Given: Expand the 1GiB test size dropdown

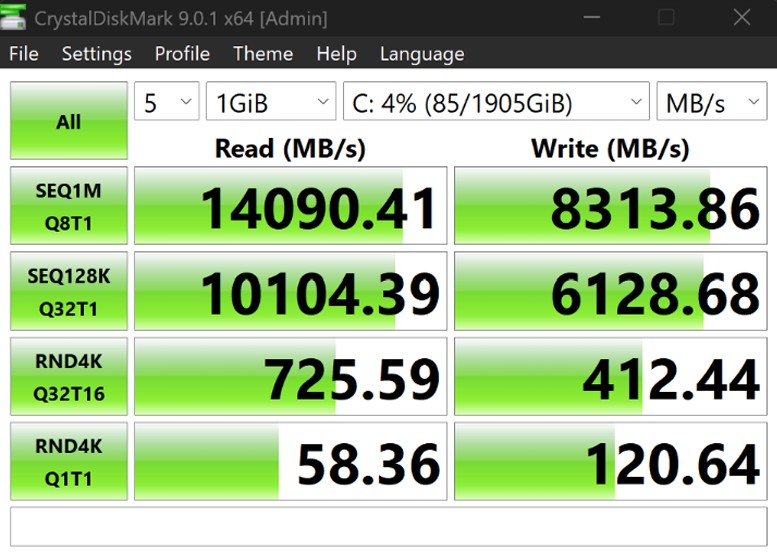Looking at the screenshot, I should tap(271, 101).
